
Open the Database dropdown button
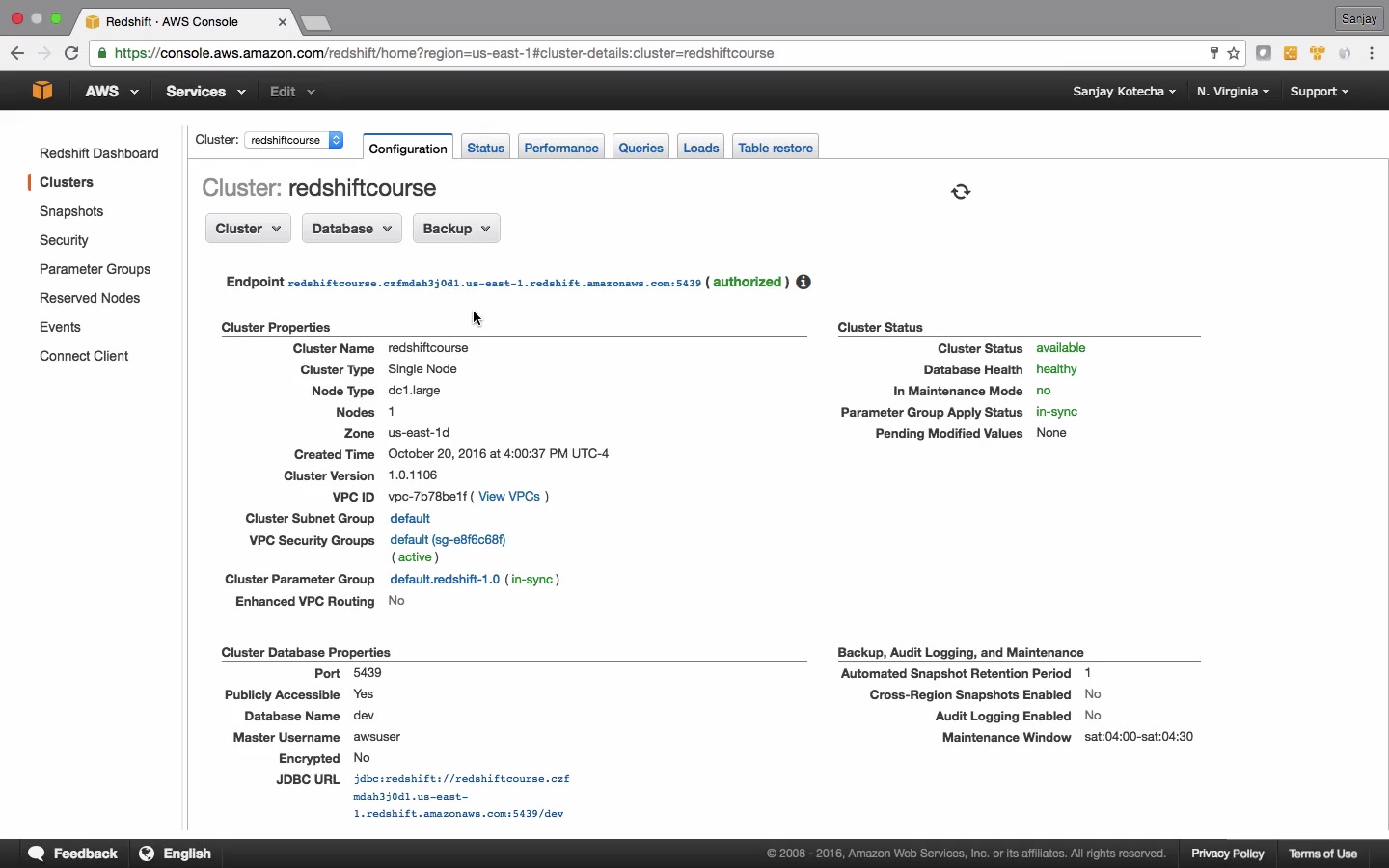tap(352, 229)
